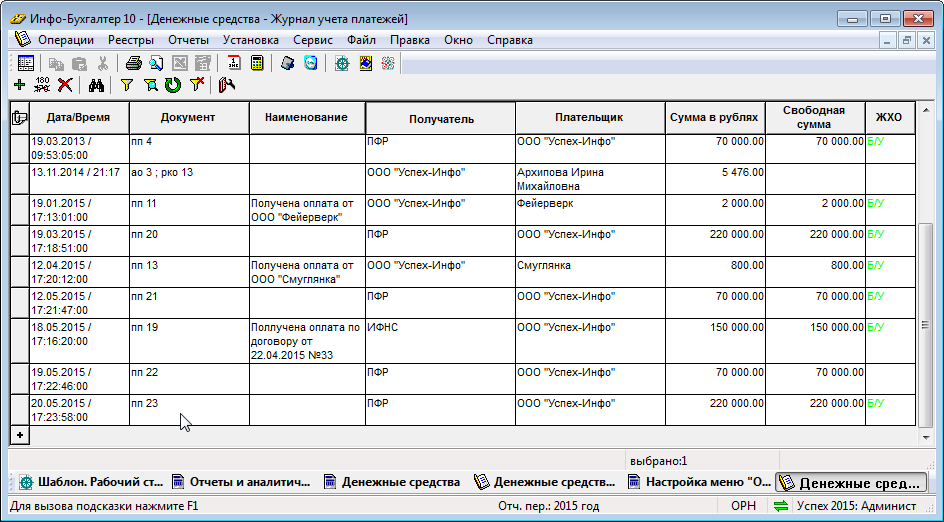Switch to 'Шаблон. Рабочий ст...' window tab
The height and width of the screenshot is (522, 944).
[x=90, y=482]
